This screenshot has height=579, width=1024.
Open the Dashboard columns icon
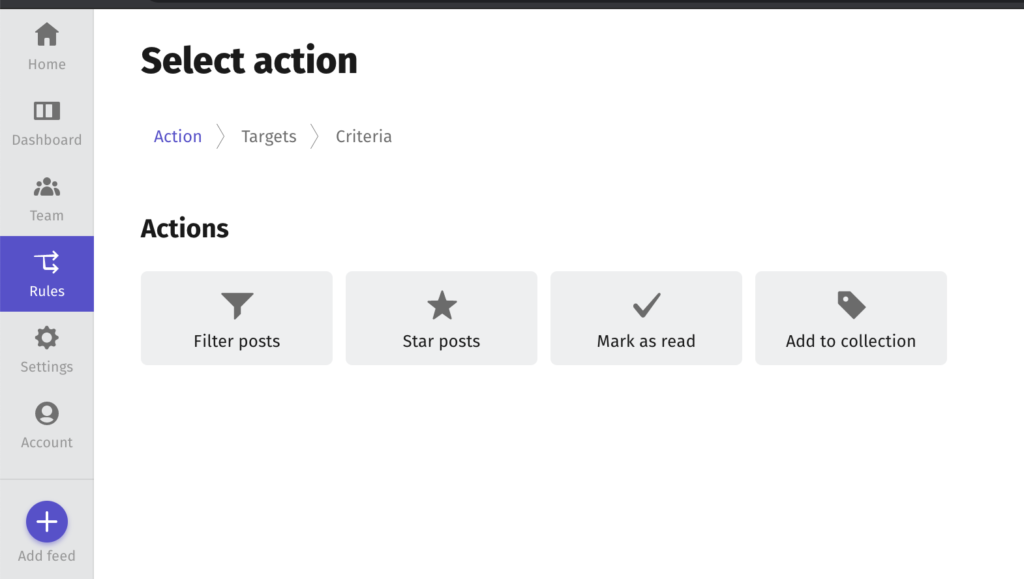coord(46,111)
